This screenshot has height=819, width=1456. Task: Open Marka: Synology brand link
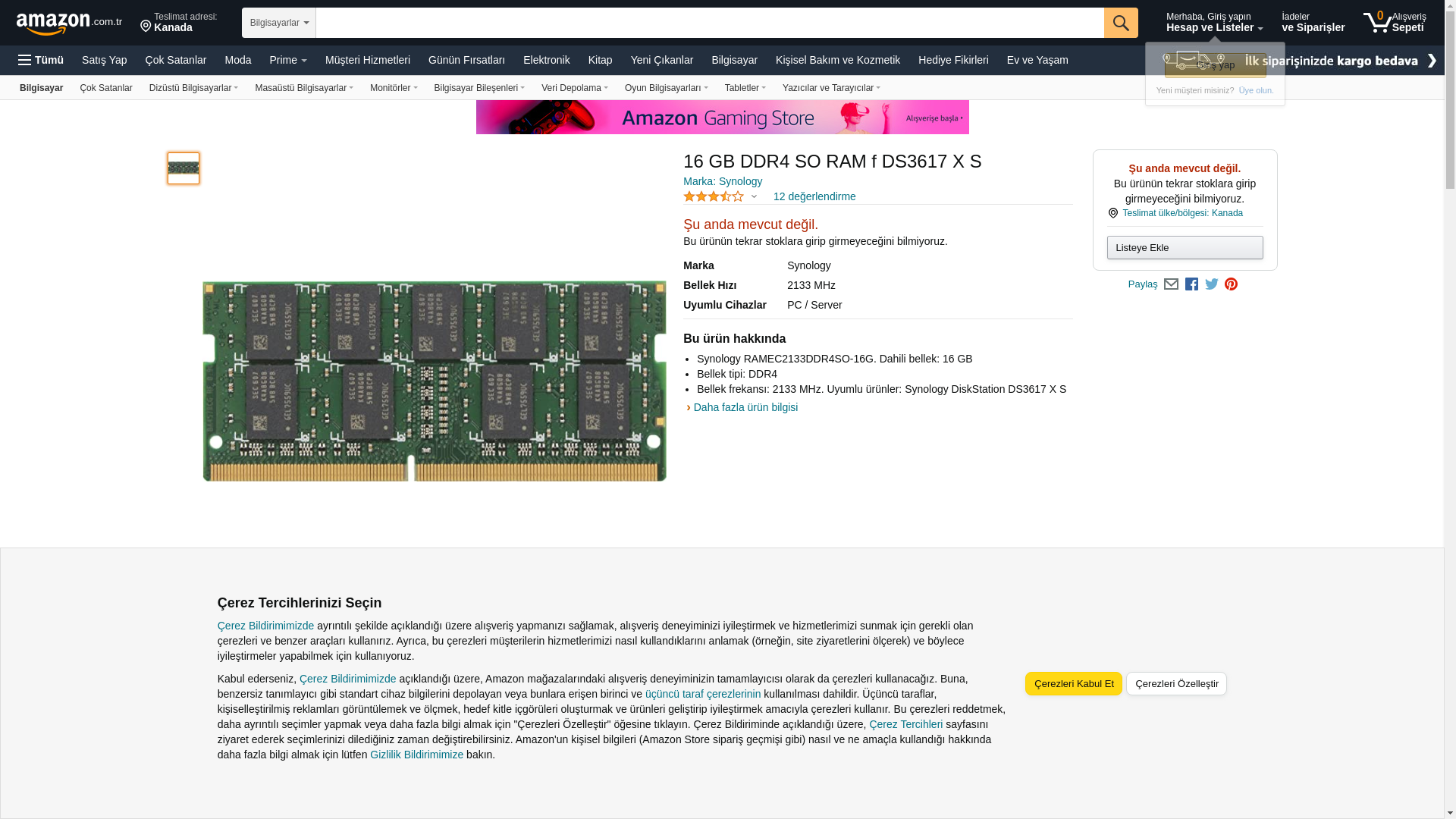coord(723,181)
